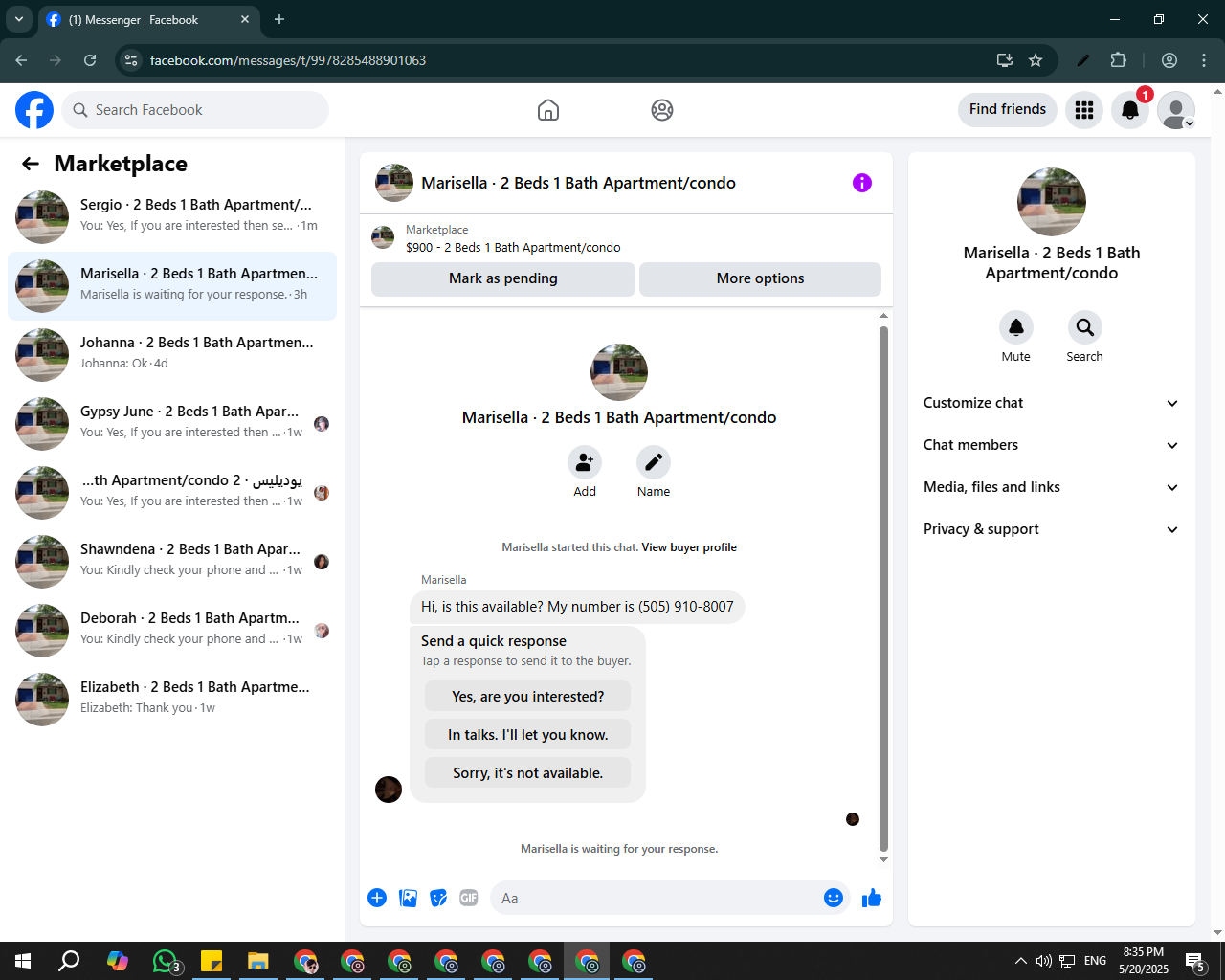Show hidden system tray icons
Viewport: 1225px width, 980px height.
(1020, 961)
